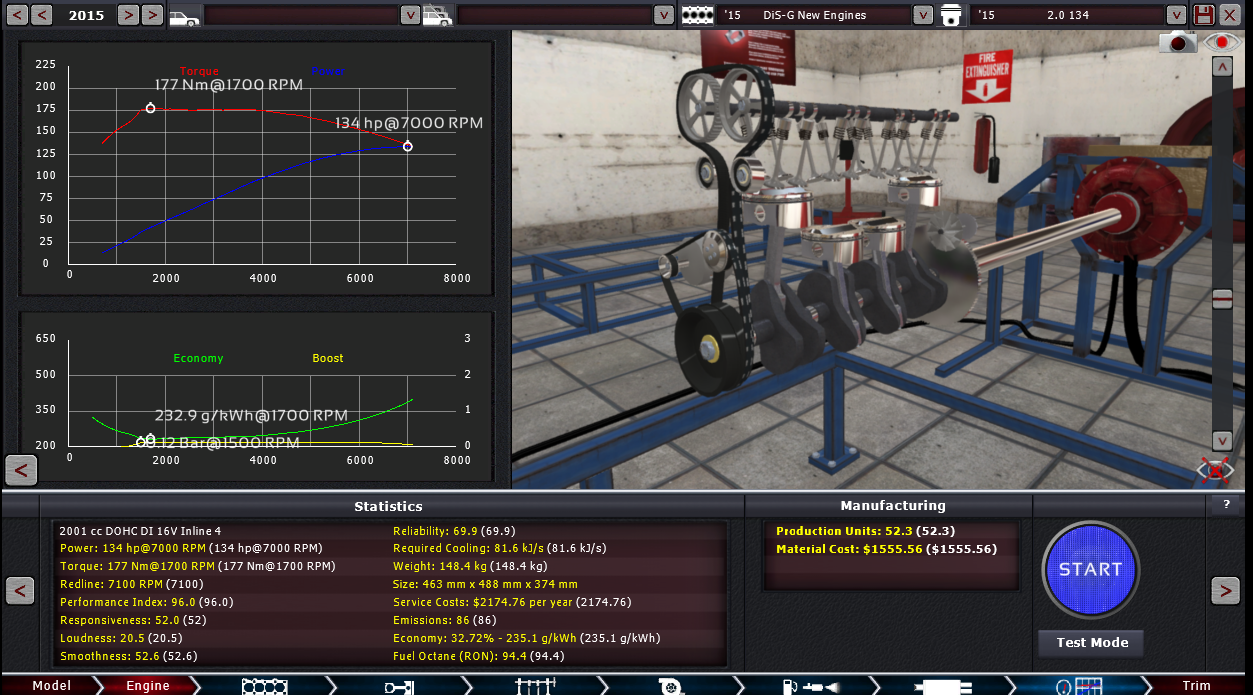Click the 3D view scrollbar down arrow
This screenshot has width=1253, height=695.
1222,440
